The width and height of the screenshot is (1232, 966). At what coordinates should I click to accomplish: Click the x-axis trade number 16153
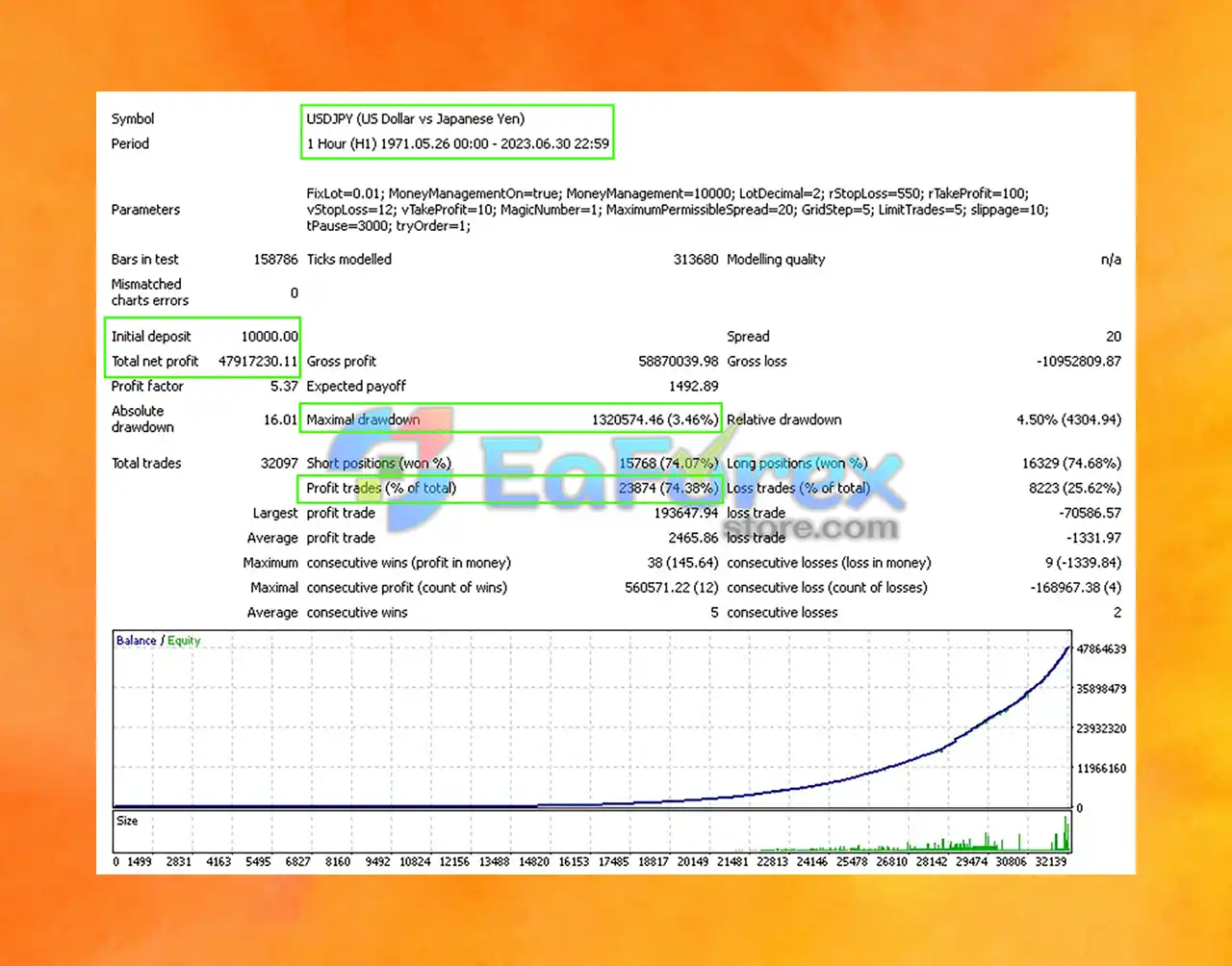(x=574, y=862)
